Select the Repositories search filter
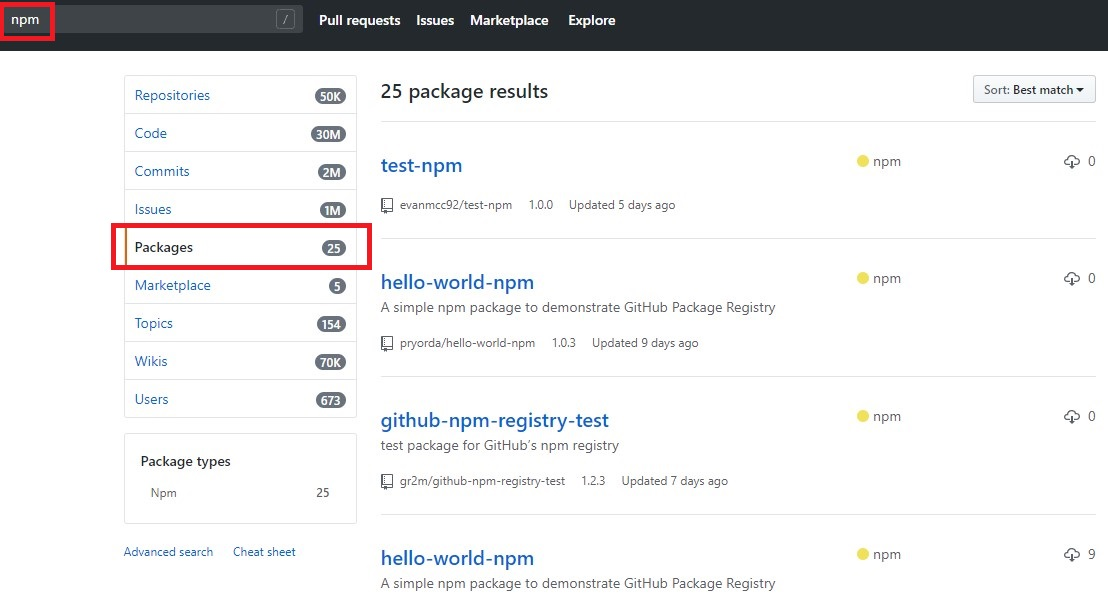The height and width of the screenshot is (595, 1108). click(240, 95)
